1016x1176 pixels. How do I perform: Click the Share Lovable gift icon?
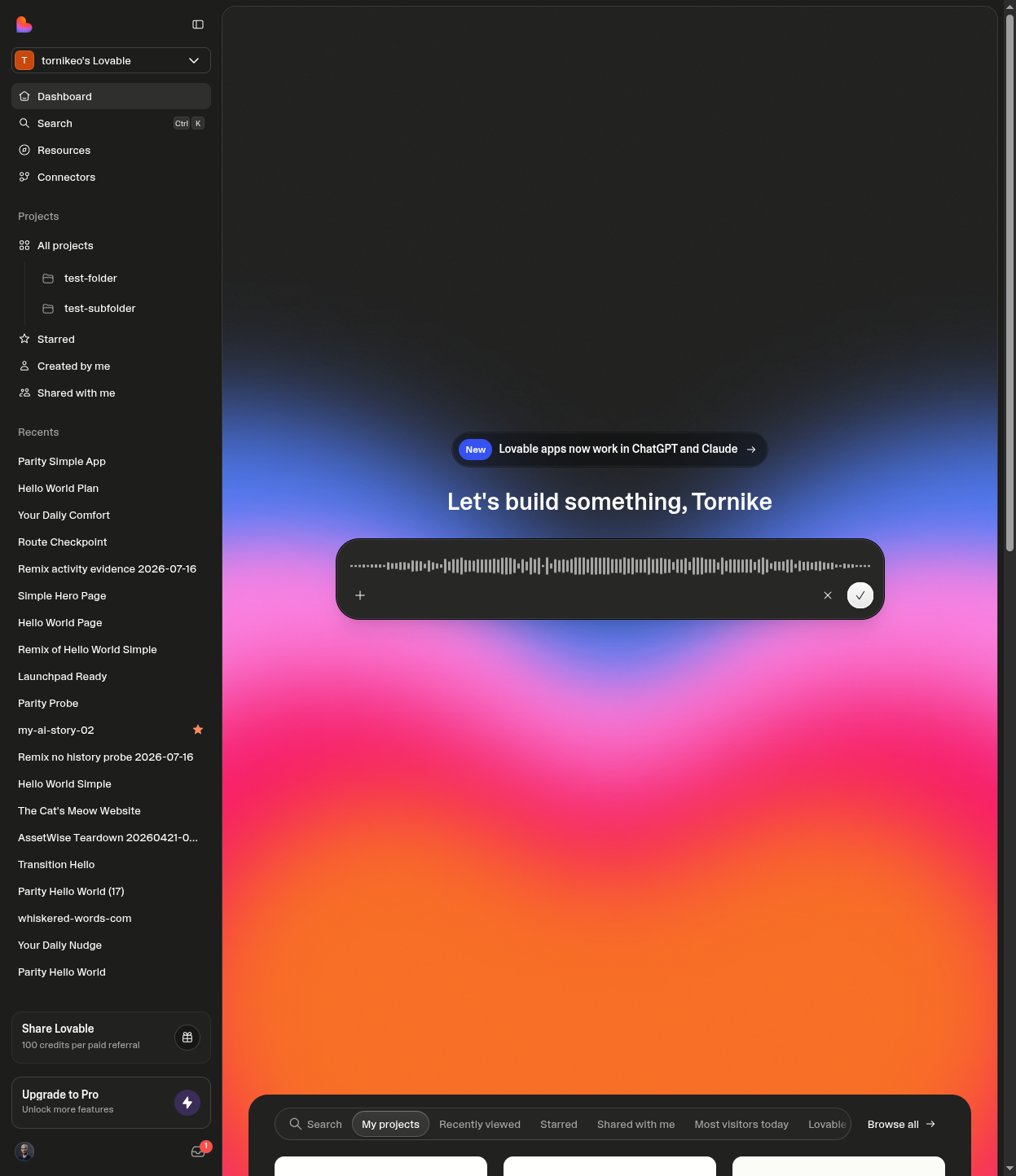pyautogui.click(x=187, y=1038)
